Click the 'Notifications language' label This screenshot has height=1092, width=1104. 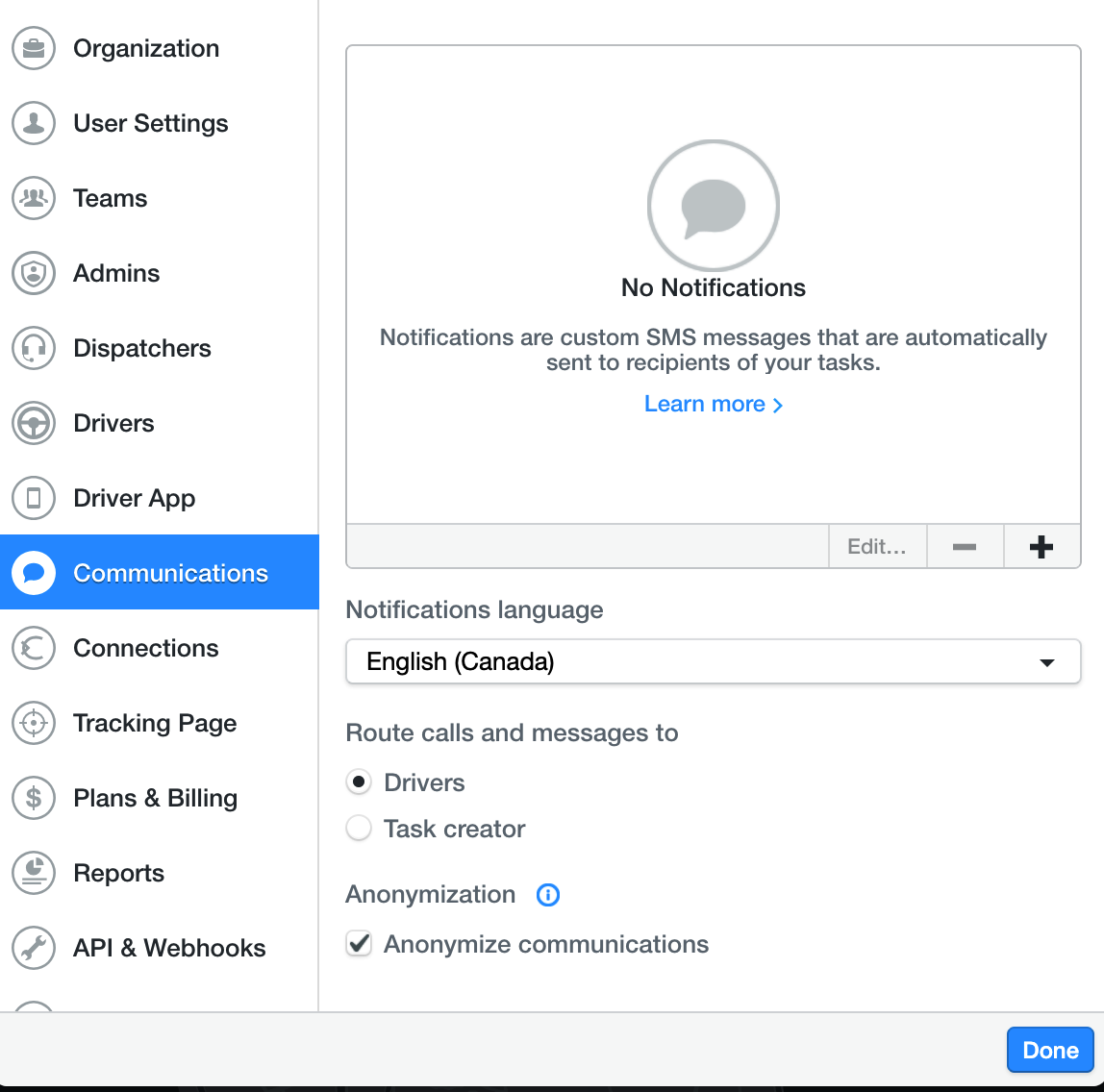tap(474, 609)
